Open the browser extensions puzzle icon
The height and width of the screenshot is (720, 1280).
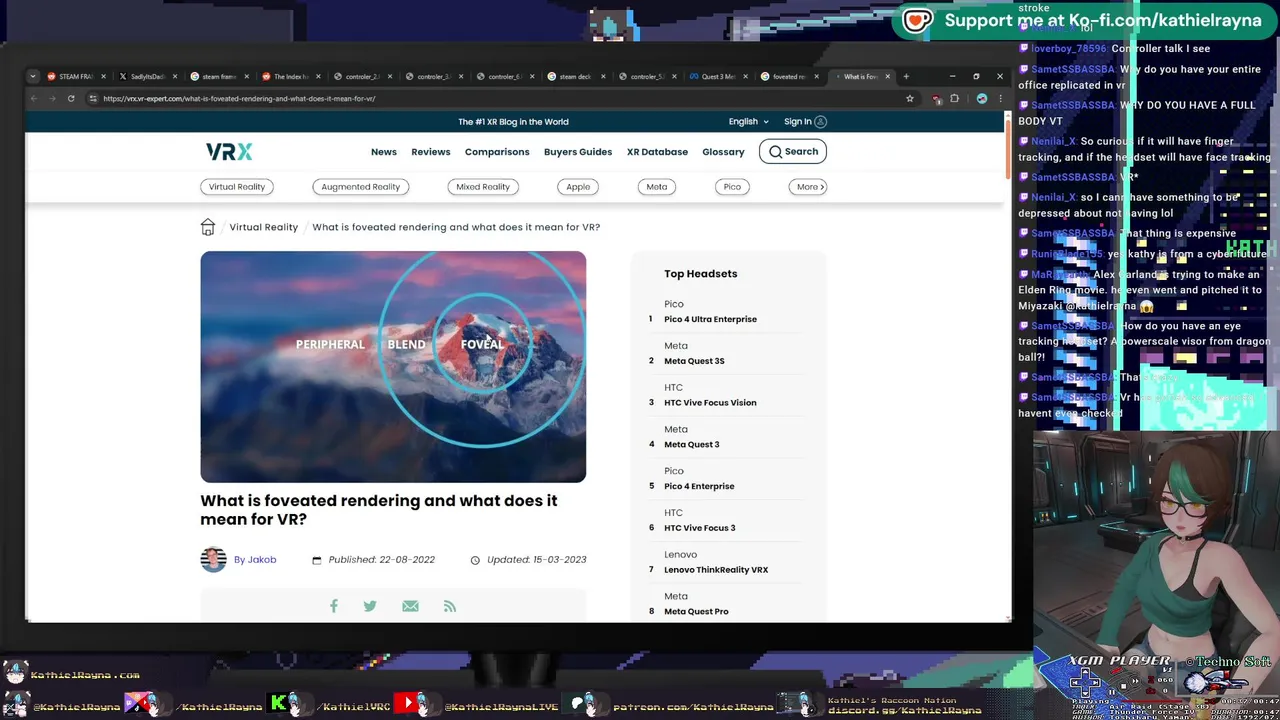click(x=954, y=99)
